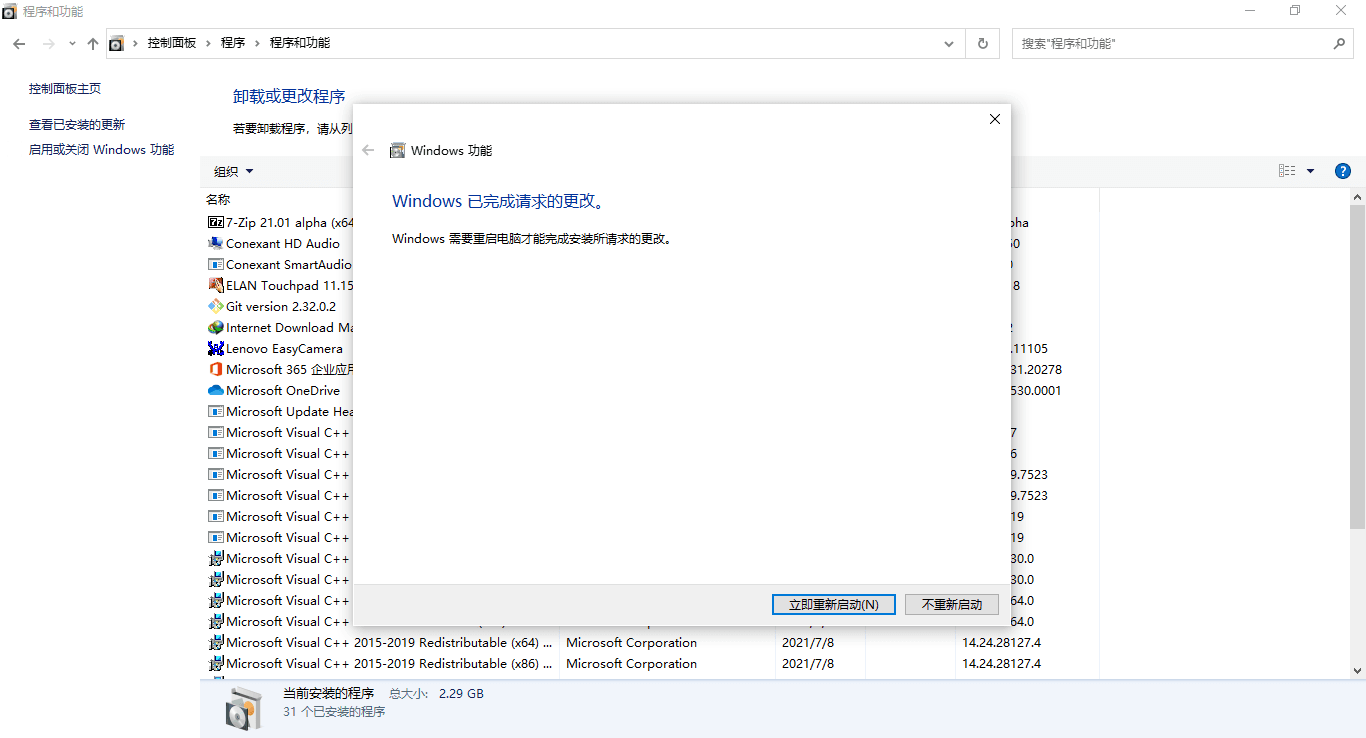This screenshot has width=1366, height=738.
Task: Click the 程序和功能 window title icon
Action: 10,11
